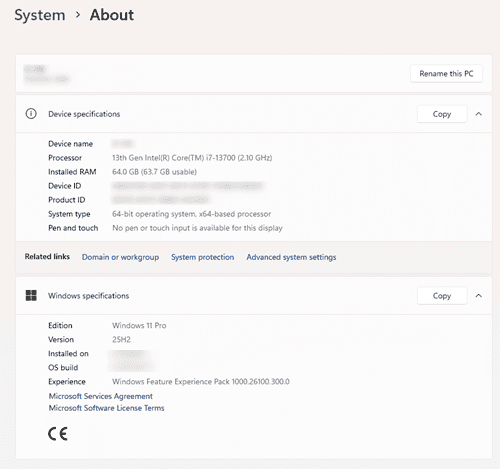This screenshot has height=469, width=500.
Task: Select 'Windows Feature Experience Pack 1000.26100.300.0' text
Action: [x=201, y=382]
